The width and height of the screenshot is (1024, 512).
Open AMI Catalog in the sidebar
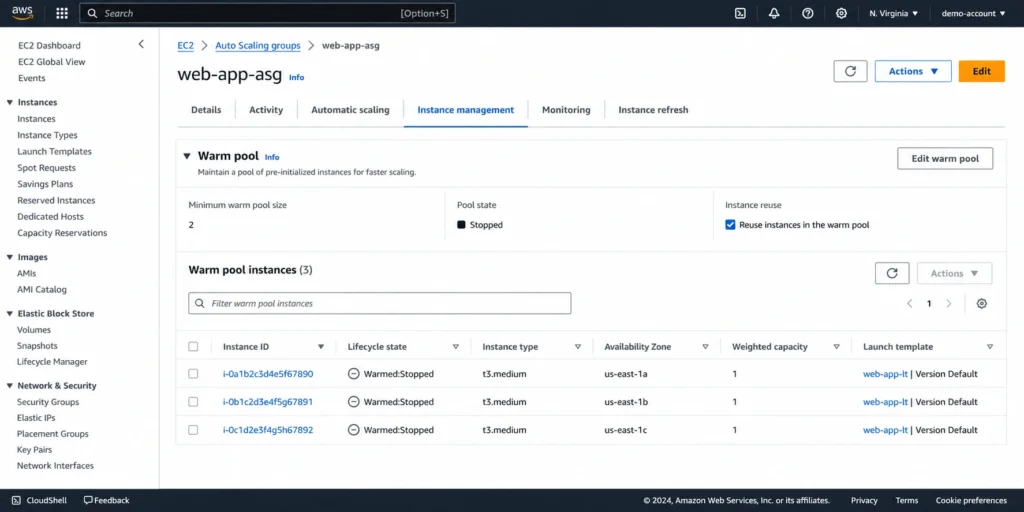[x=42, y=289]
